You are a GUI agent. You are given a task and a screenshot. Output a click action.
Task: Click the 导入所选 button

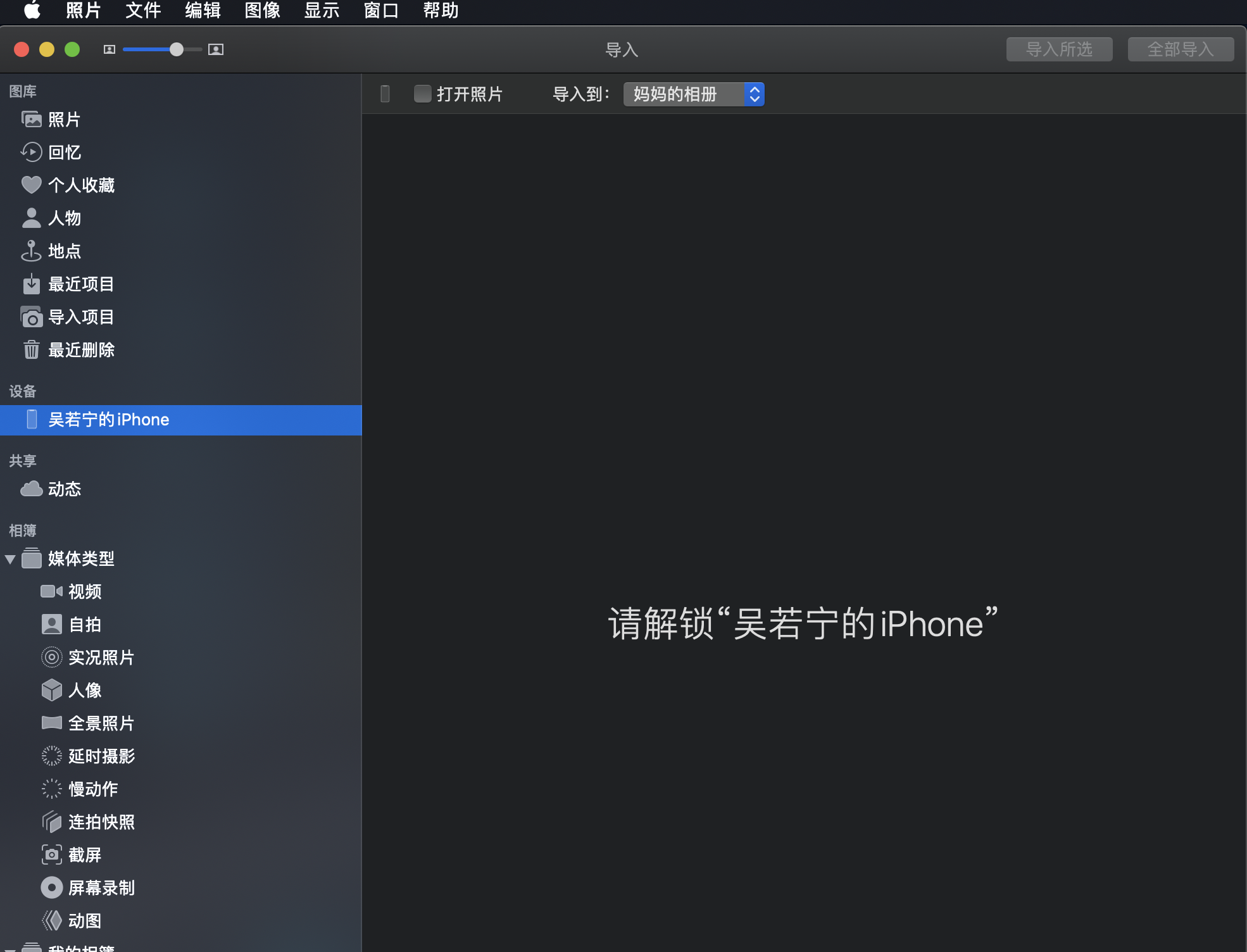coord(1059,49)
